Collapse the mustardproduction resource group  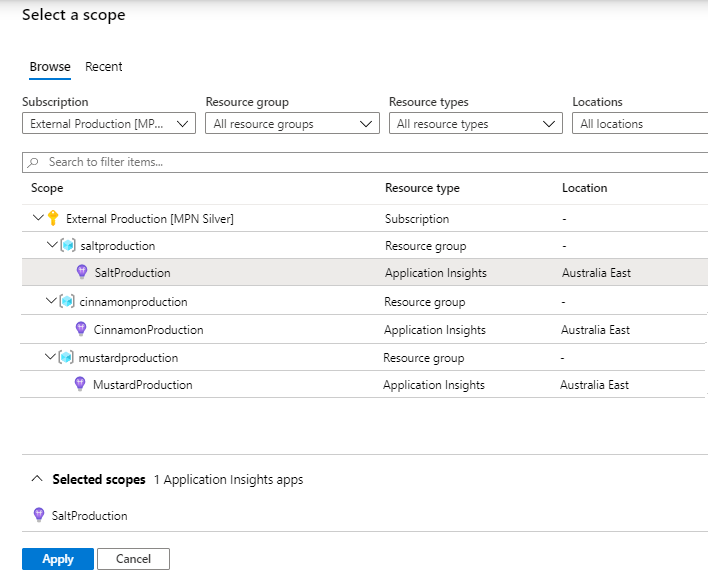click(51, 357)
